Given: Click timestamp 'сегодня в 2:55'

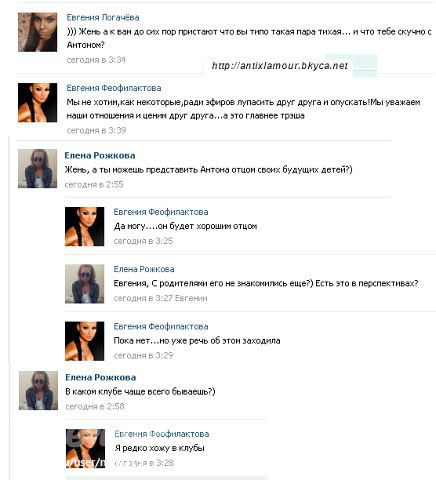Looking at the screenshot, I should click(94, 184).
